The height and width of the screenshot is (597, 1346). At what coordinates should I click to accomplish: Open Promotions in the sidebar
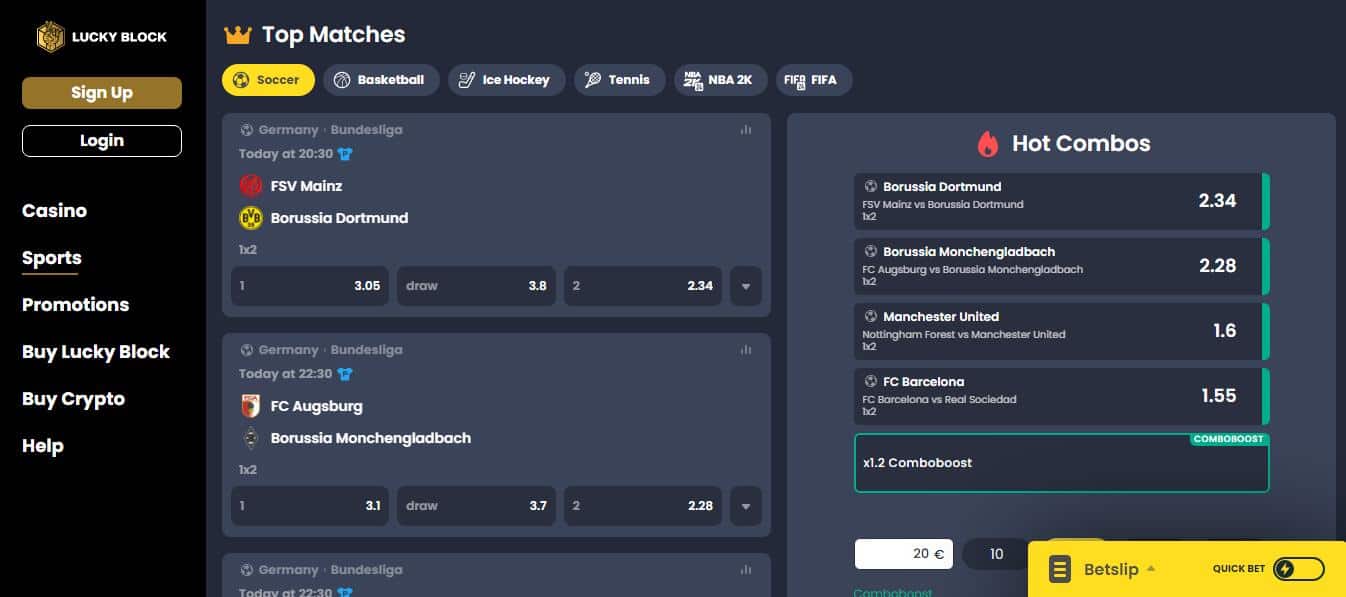click(76, 305)
